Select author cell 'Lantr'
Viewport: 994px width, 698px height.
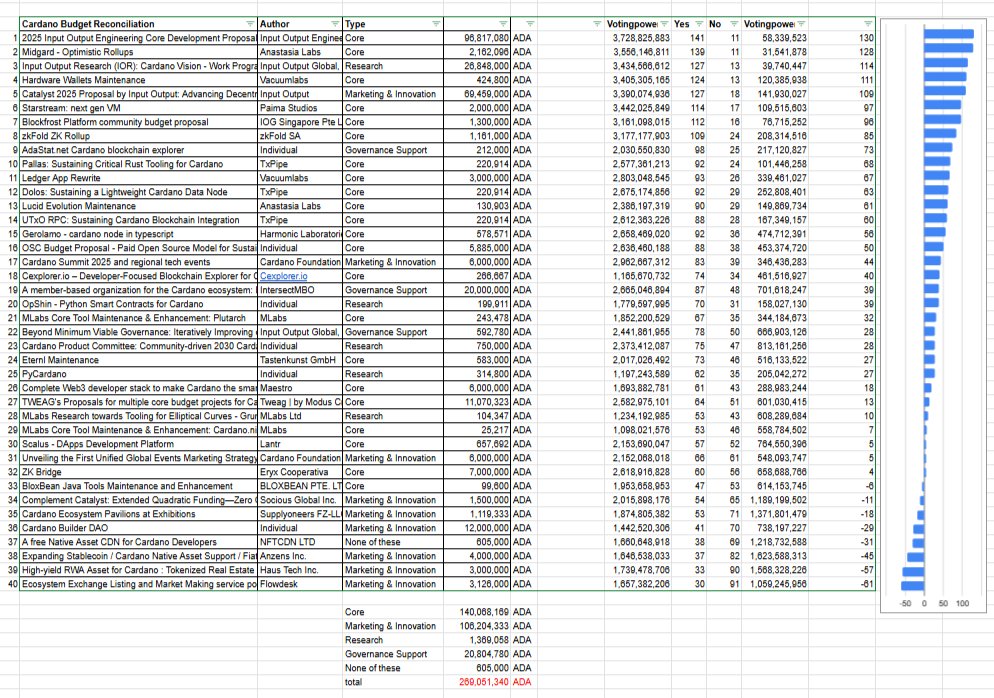pos(299,444)
